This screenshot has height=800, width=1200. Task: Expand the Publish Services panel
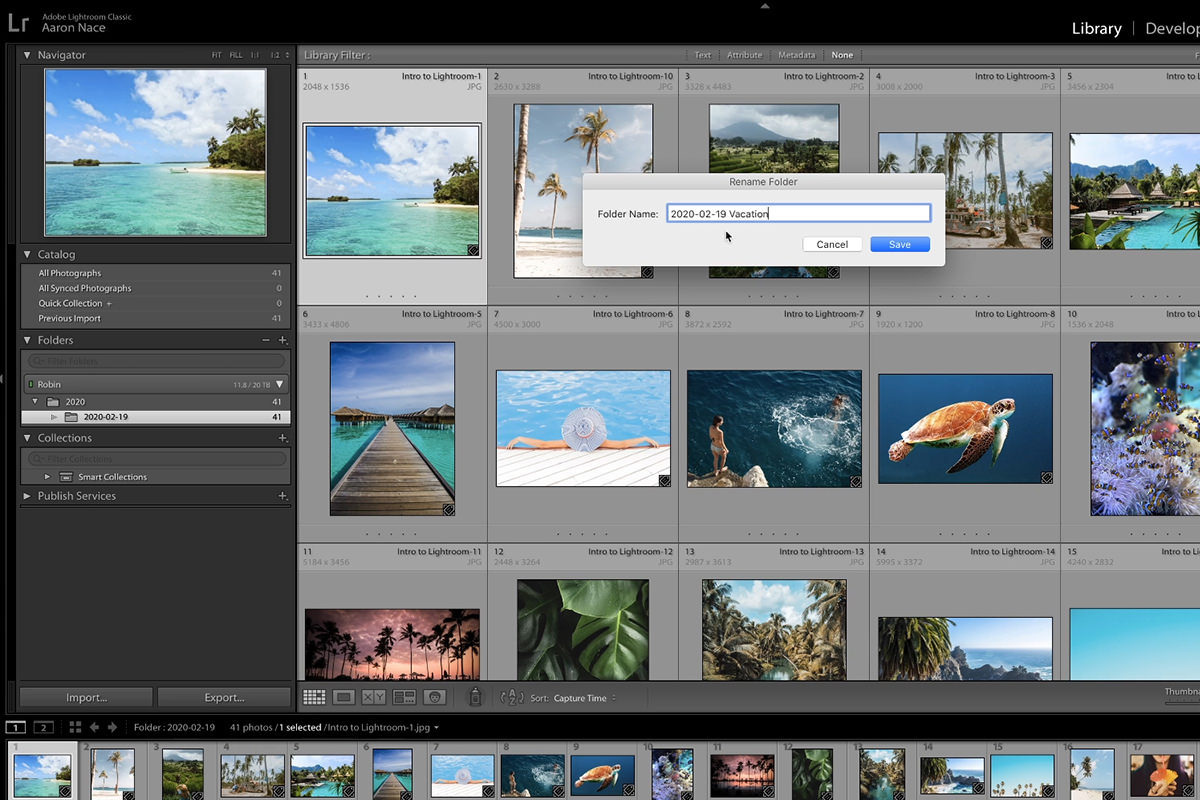(x=27, y=496)
